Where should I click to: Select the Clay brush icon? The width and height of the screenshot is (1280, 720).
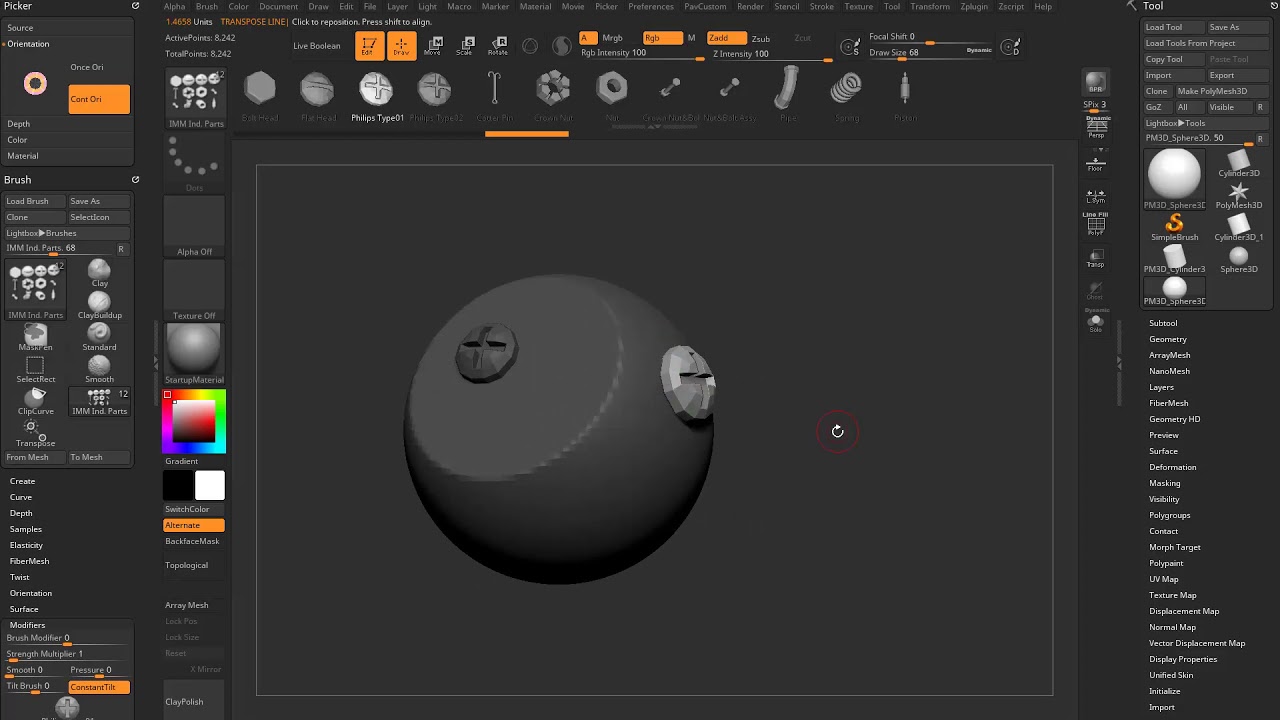(99, 273)
